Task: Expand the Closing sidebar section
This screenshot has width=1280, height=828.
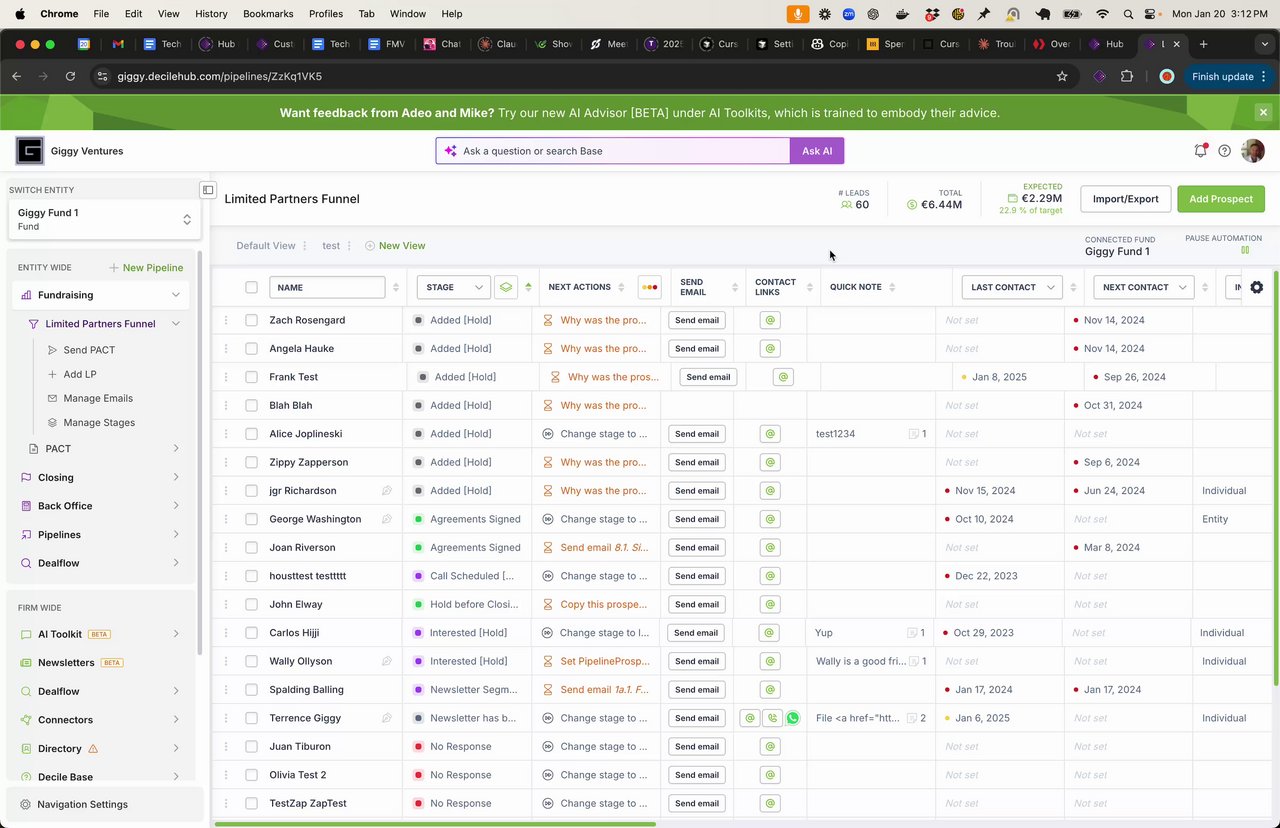Action: tap(176, 478)
